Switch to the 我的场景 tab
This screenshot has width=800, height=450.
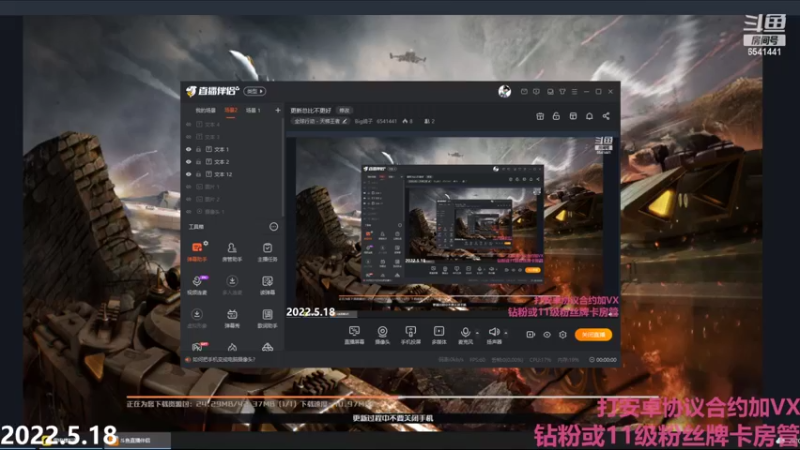coord(205,110)
